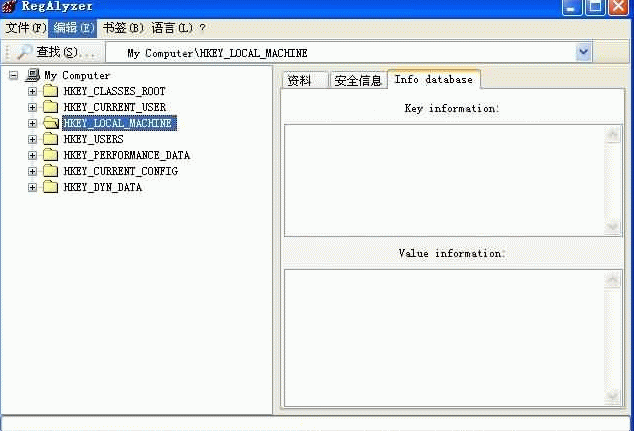Viewport: 634px width, 431px height.
Task: Click inside the Value information text box
Action: [444, 338]
